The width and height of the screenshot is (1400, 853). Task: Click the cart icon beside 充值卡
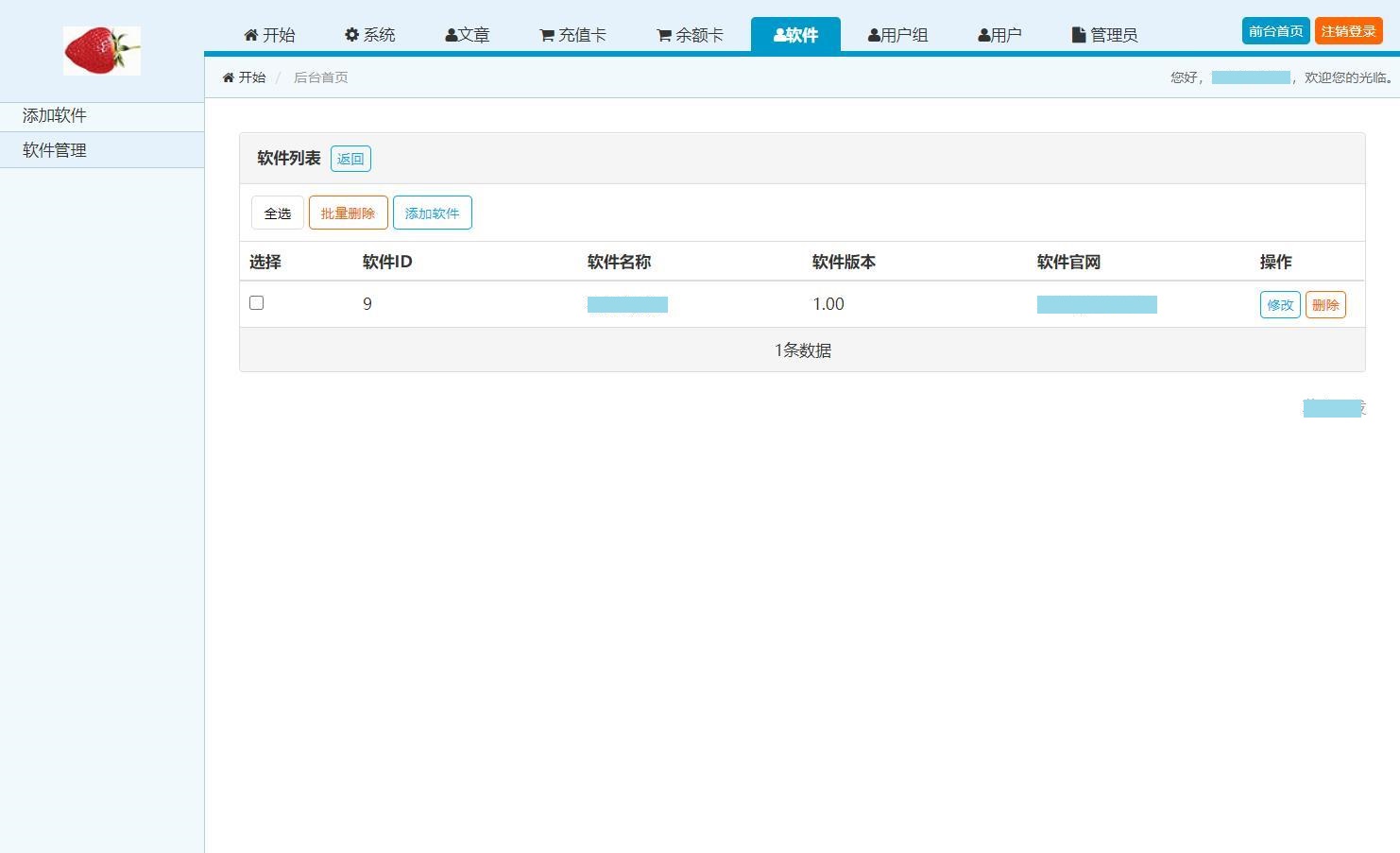[547, 36]
